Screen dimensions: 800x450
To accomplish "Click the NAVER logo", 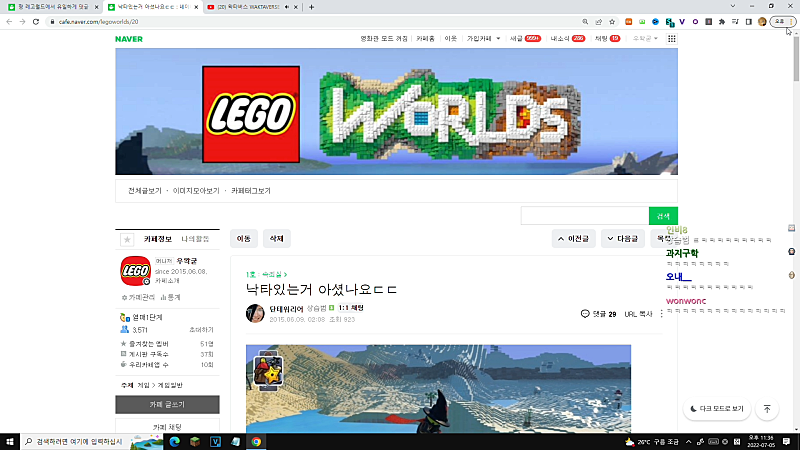I will 129,39.
